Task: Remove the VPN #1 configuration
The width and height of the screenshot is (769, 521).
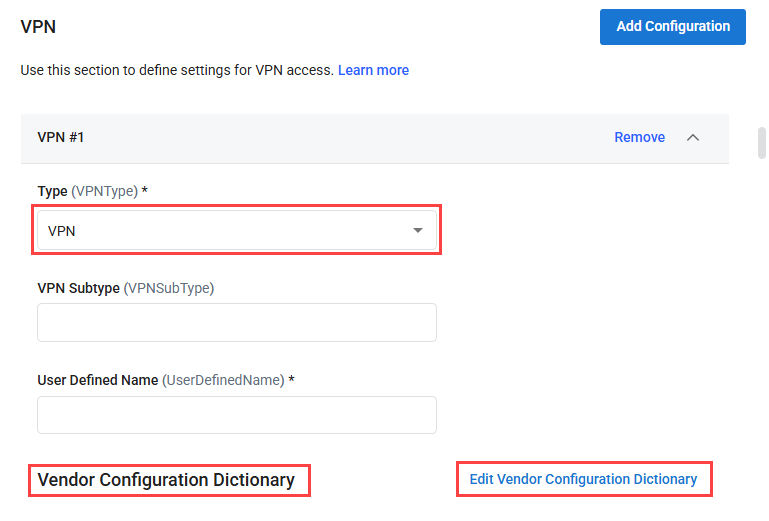Action: coord(639,138)
